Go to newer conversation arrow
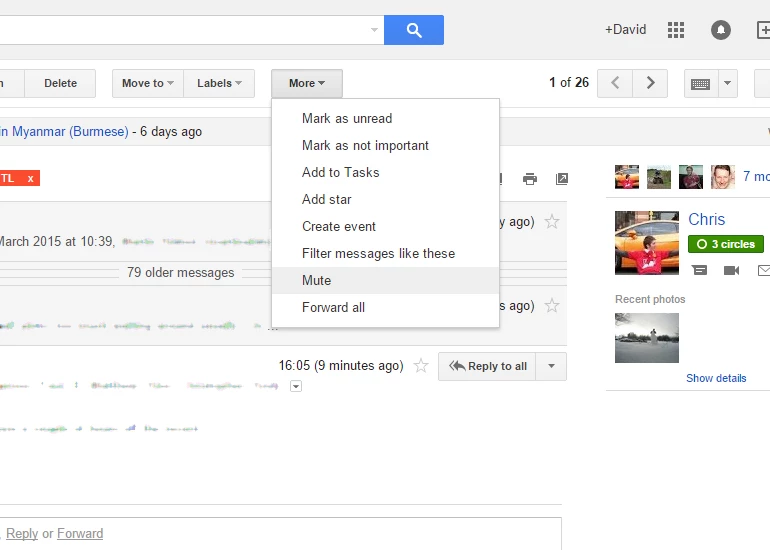770x550 pixels. 615,83
